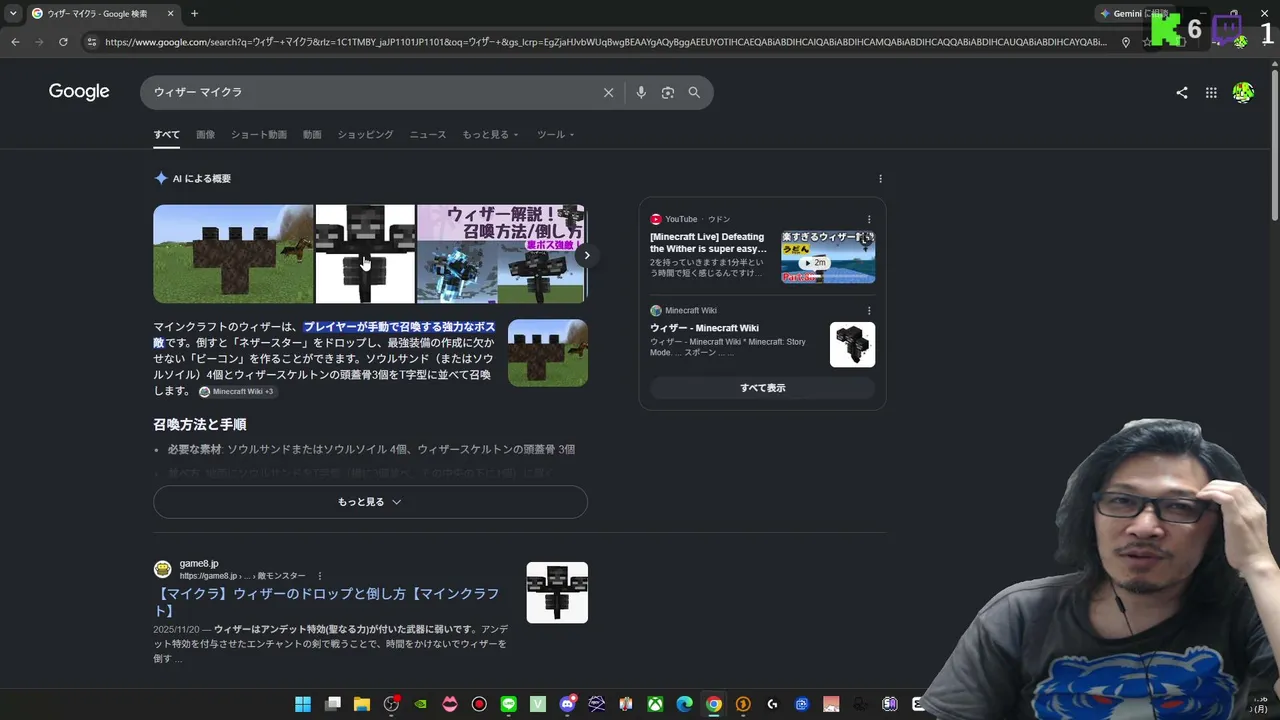Open the soul sand T-shape carousel image
The height and width of the screenshot is (720, 1280).
coord(233,254)
